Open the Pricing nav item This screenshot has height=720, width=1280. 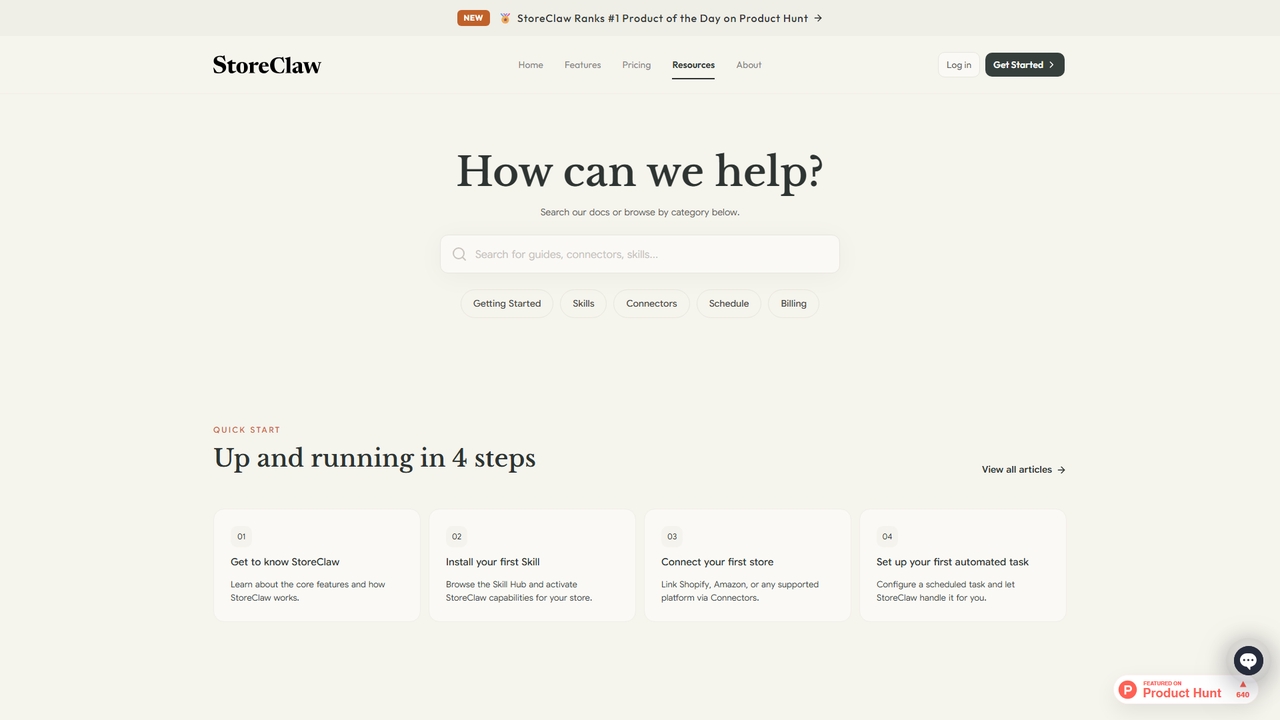[636, 65]
